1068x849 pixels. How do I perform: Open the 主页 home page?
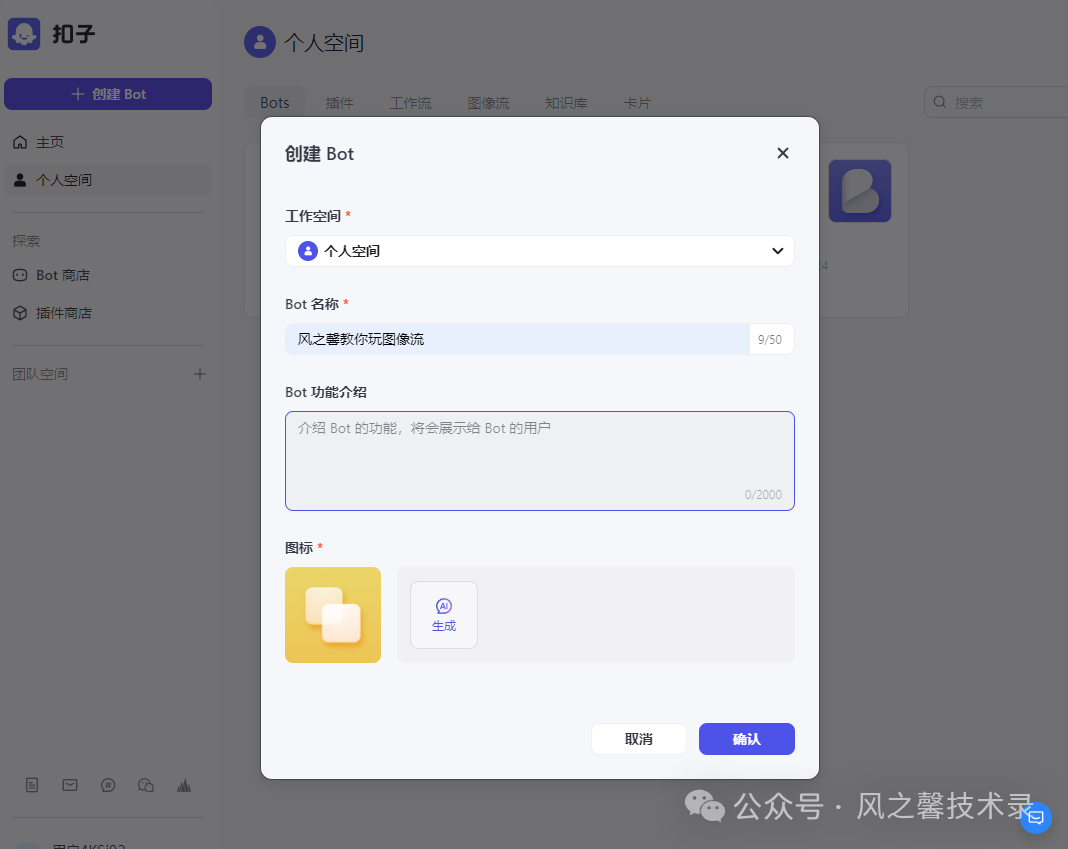coord(108,142)
